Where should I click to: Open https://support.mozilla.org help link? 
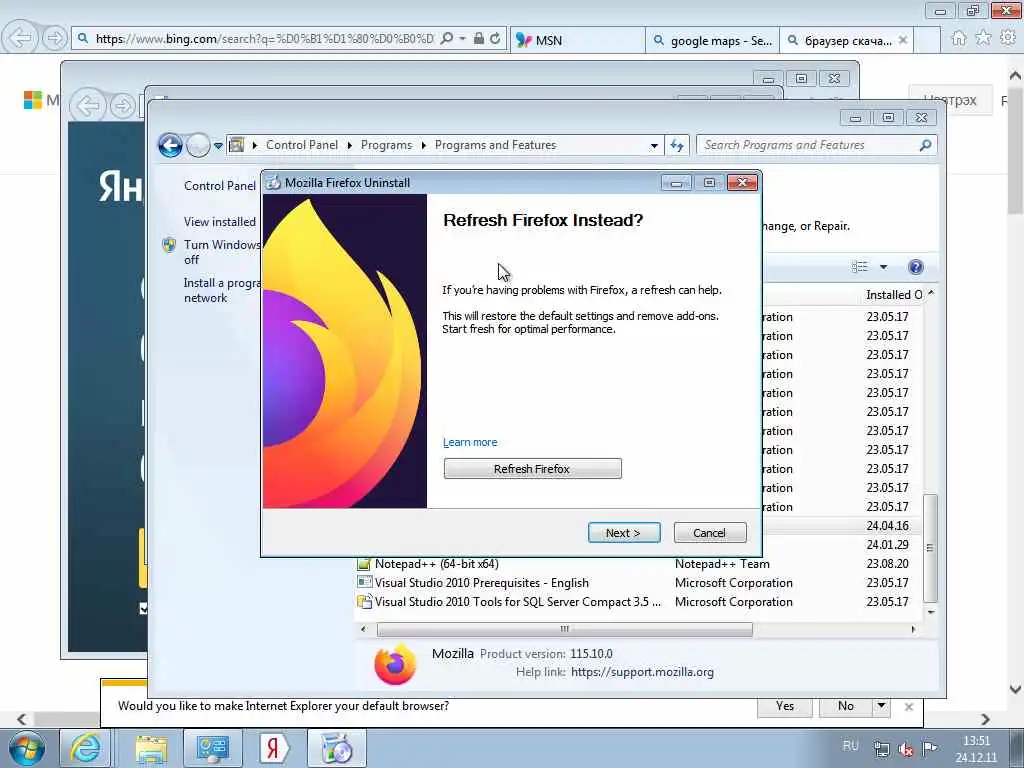tap(642, 672)
